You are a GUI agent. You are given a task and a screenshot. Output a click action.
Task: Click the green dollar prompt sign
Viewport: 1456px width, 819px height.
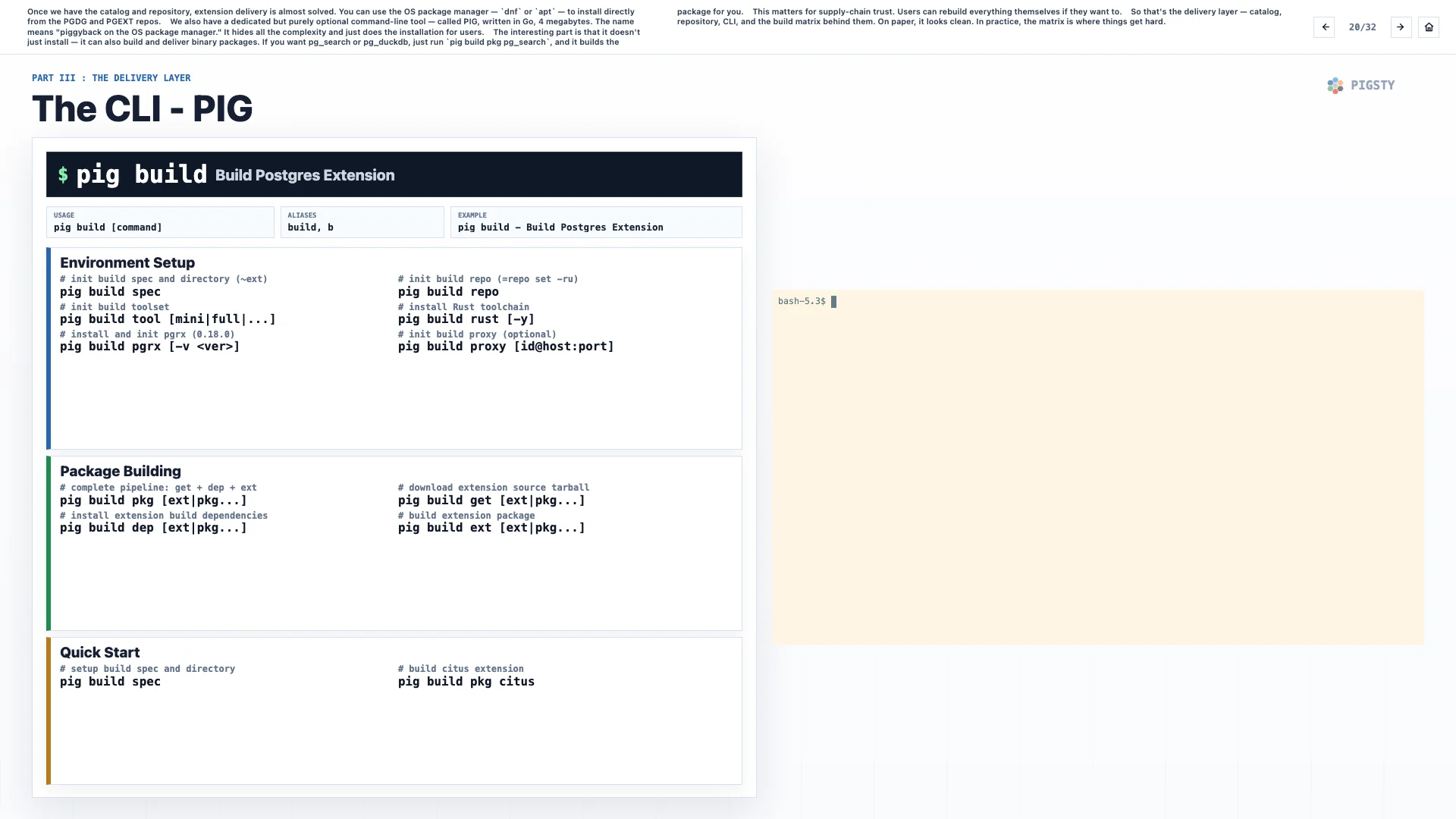[x=63, y=175]
